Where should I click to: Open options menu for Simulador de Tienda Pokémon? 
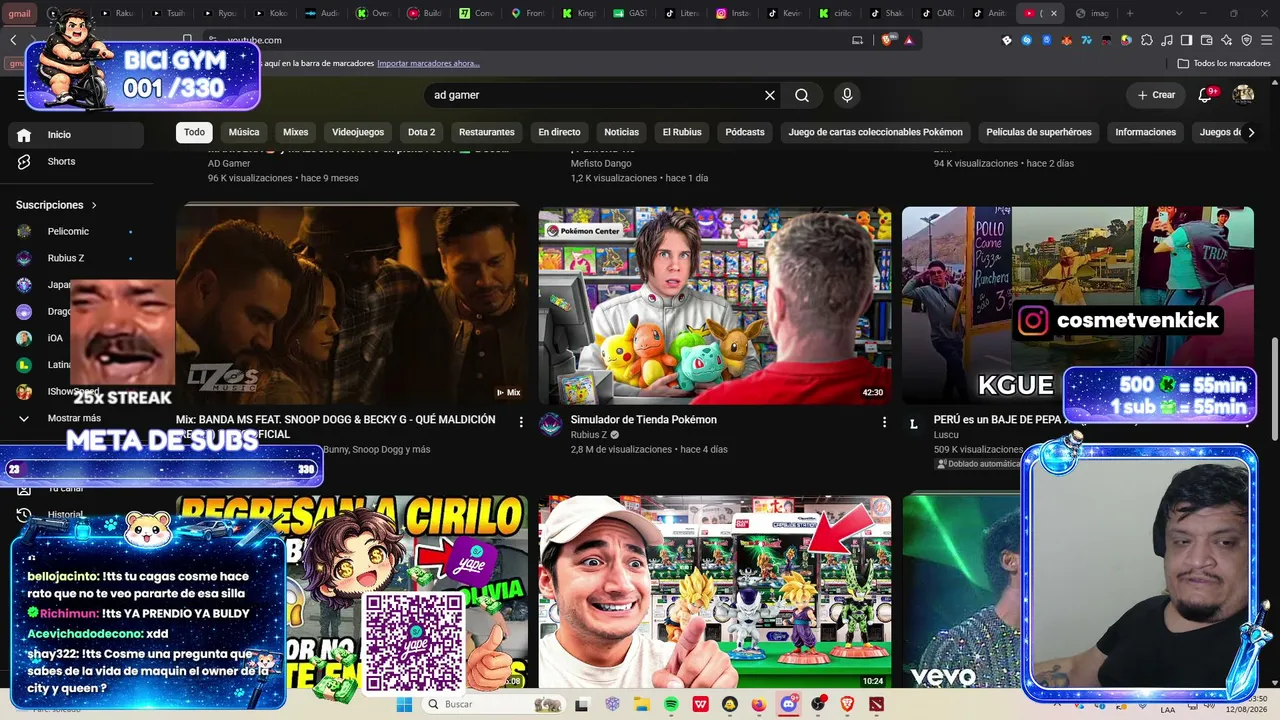pyautogui.click(x=884, y=422)
